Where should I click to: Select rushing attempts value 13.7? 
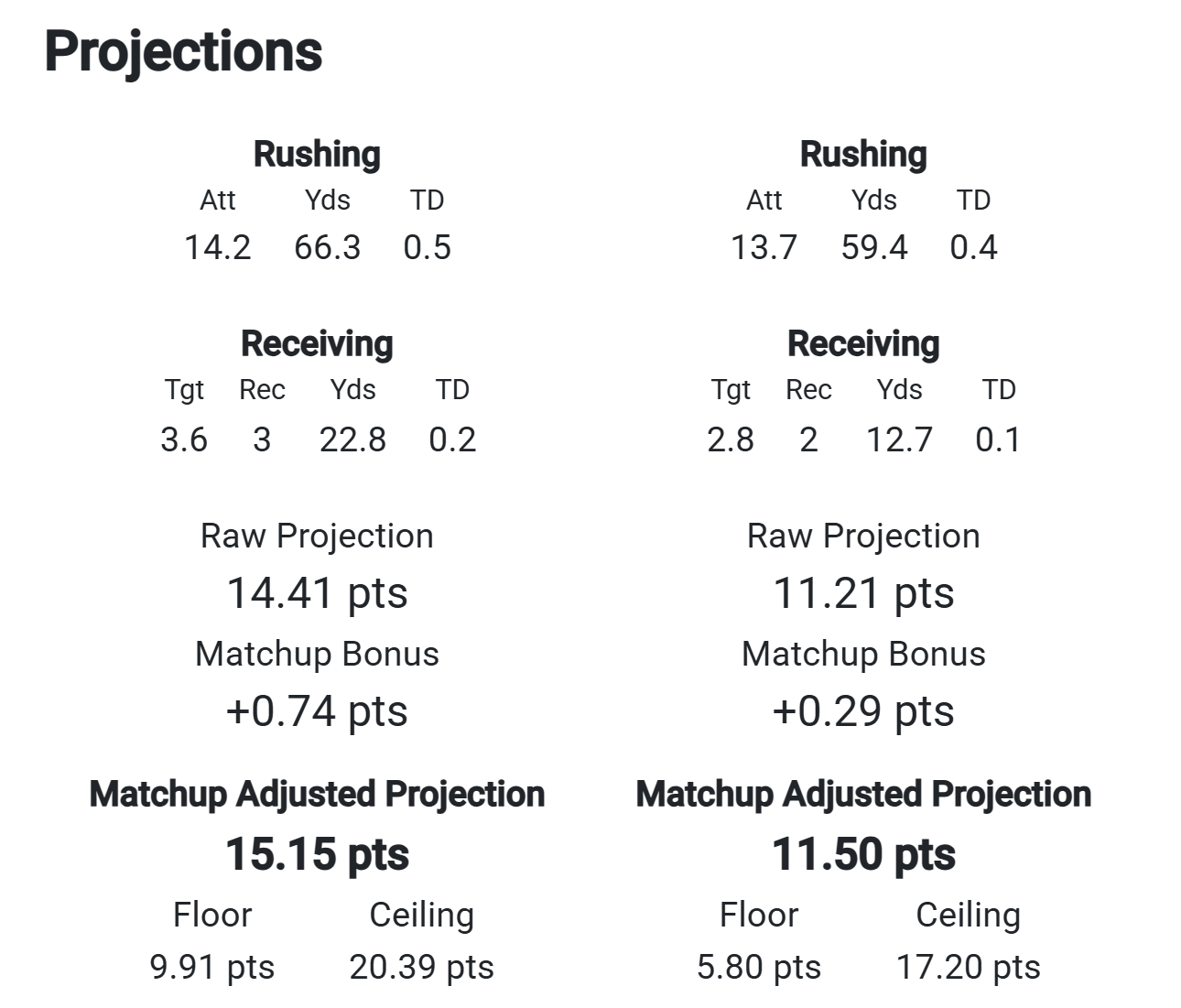[x=764, y=247]
